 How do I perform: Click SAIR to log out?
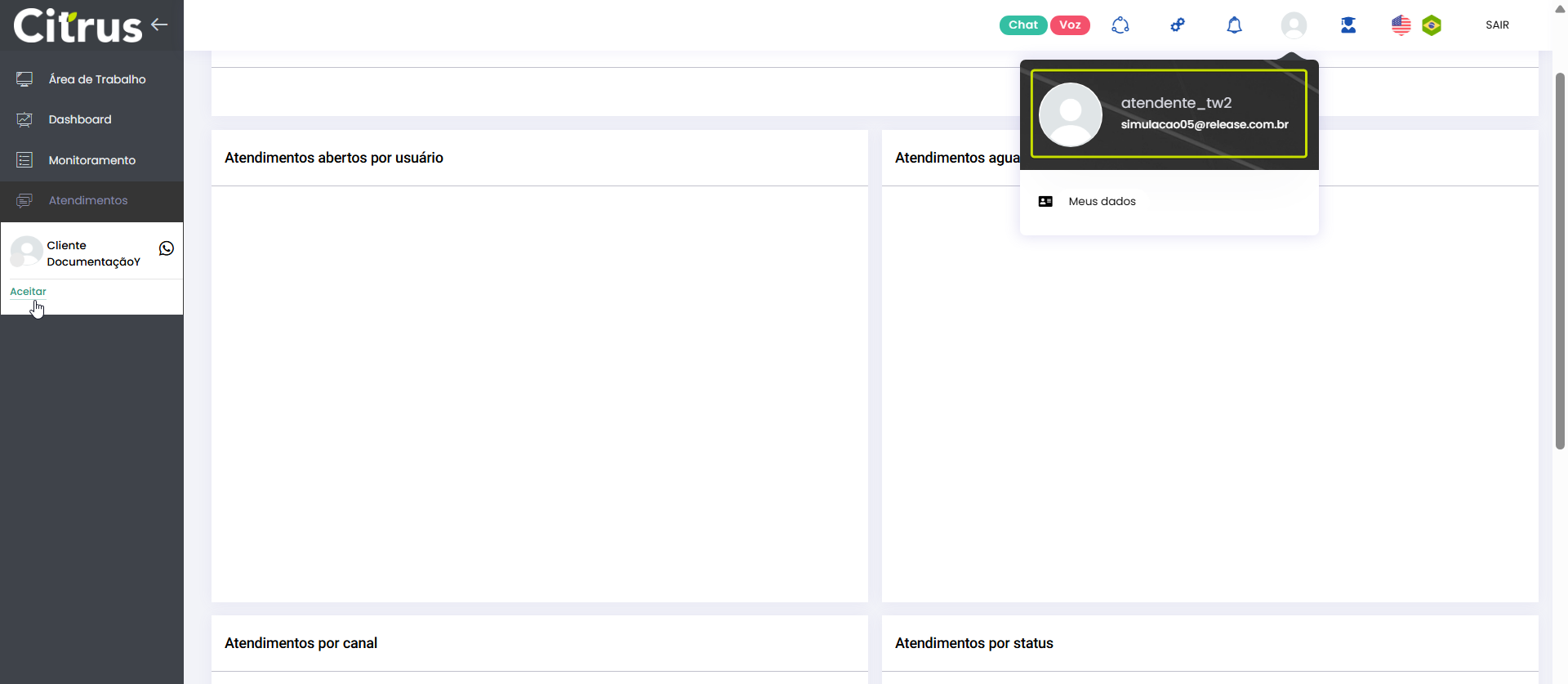point(1497,25)
